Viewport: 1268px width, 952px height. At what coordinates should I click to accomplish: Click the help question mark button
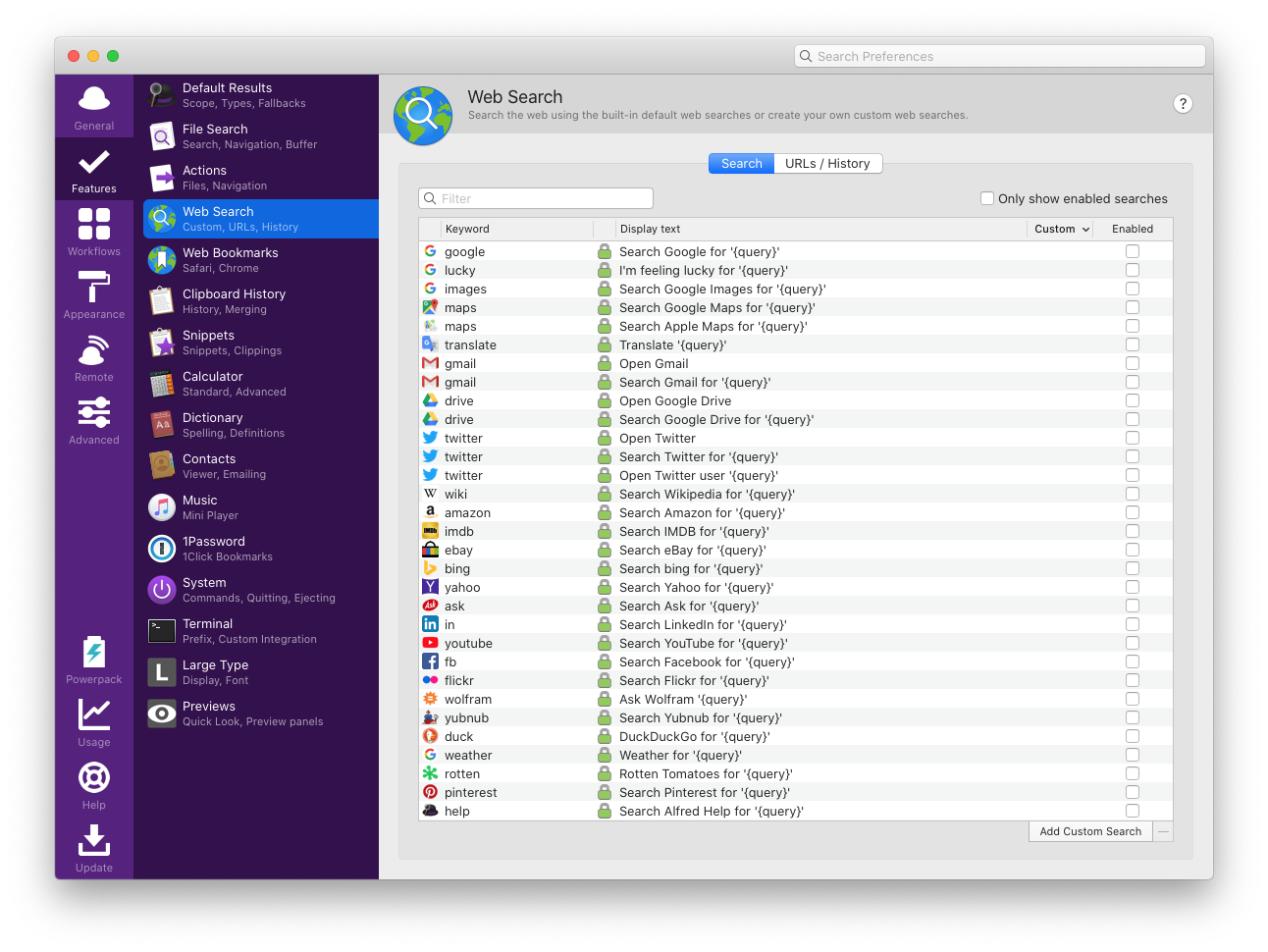pyautogui.click(x=1183, y=104)
